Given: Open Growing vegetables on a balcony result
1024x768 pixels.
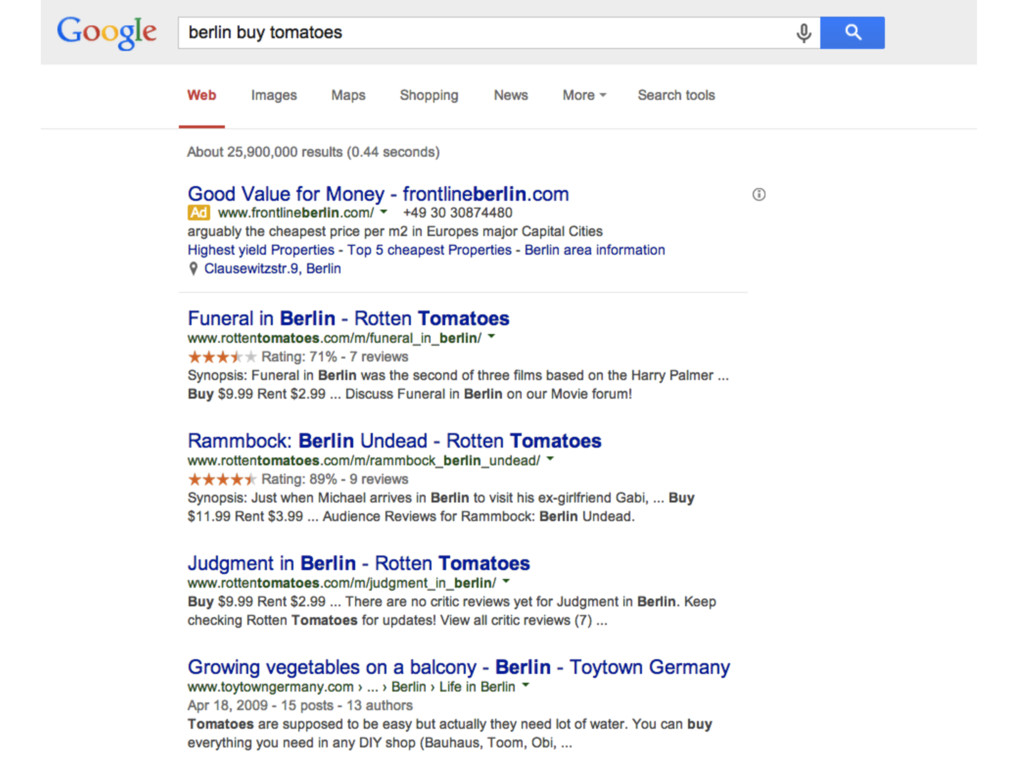Looking at the screenshot, I should point(458,667).
